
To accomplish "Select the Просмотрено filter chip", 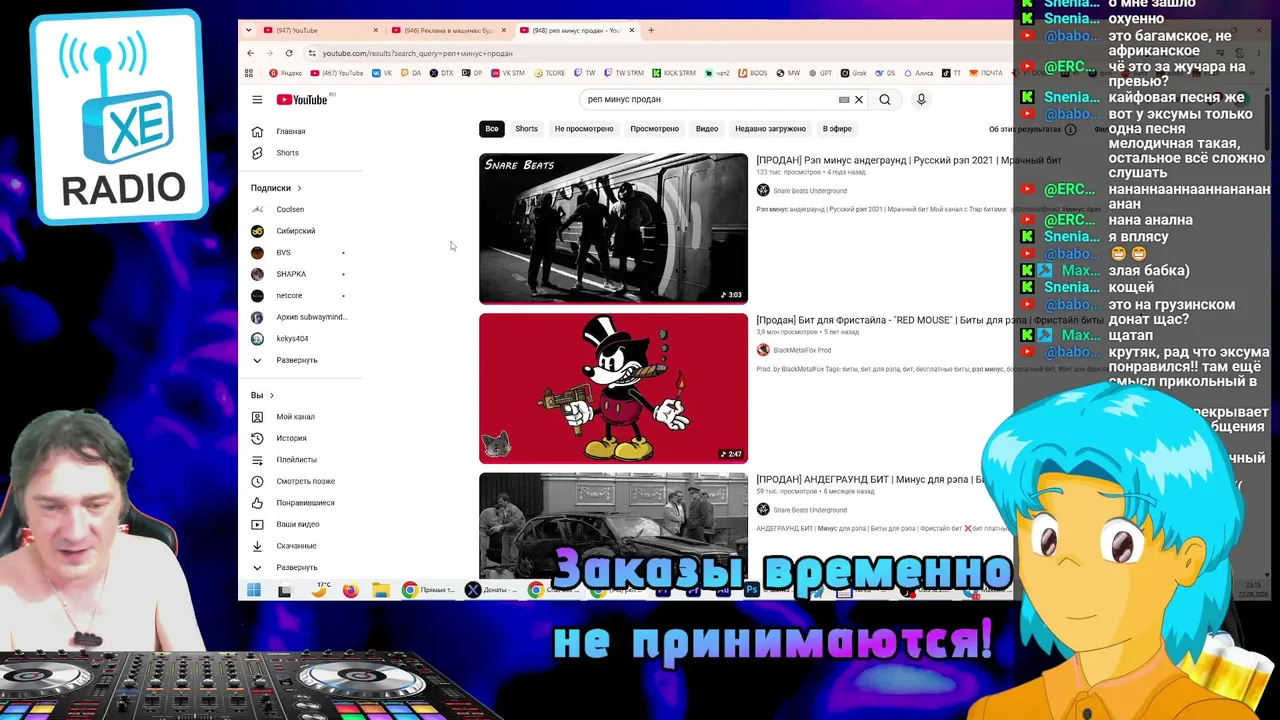I will pyautogui.click(x=655, y=129).
